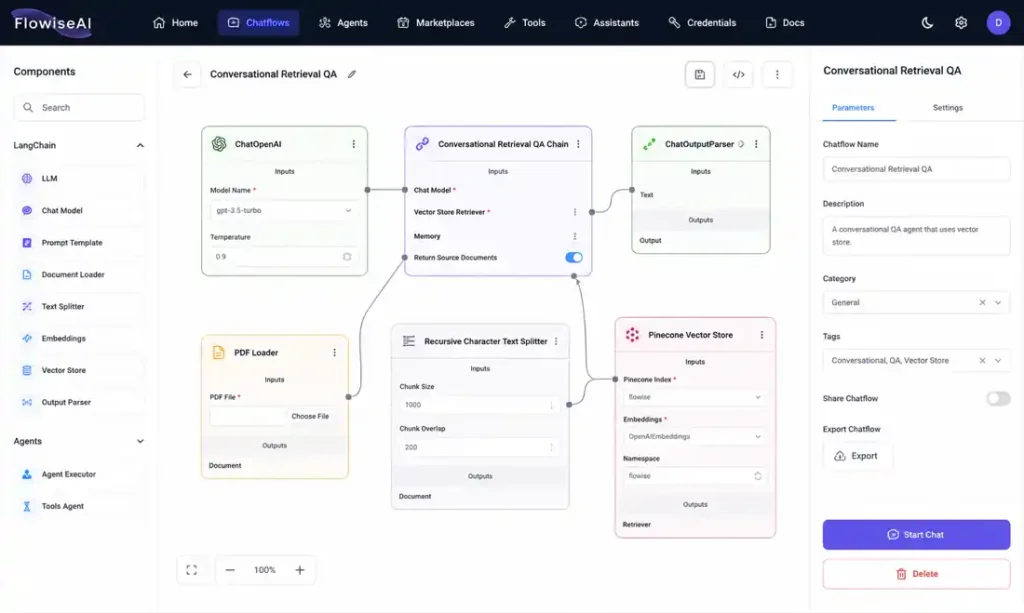Viewport: 1024px width, 613px height.
Task: Select Chat Model component in sidebar
Action: (x=79, y=210)
